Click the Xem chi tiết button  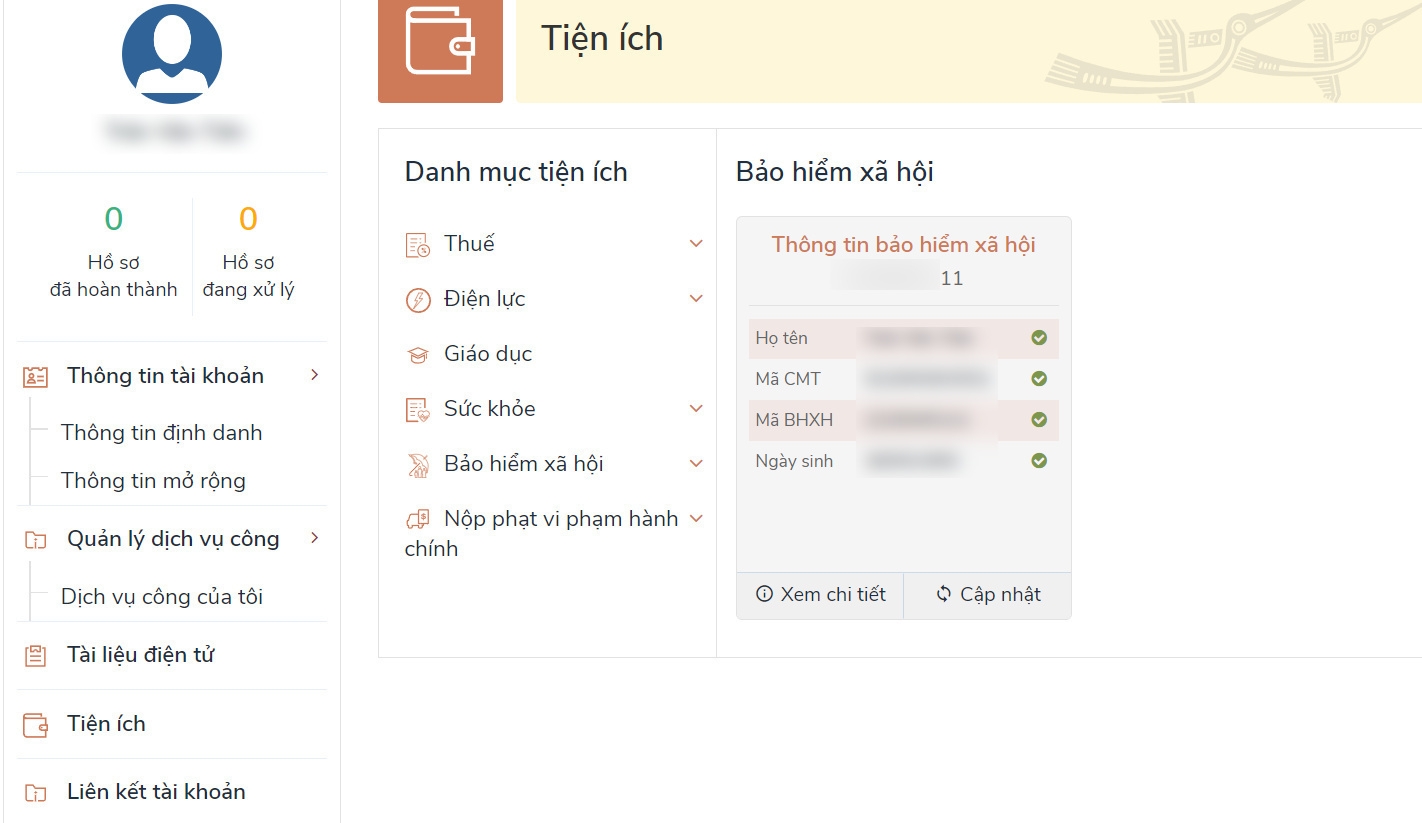820,595
